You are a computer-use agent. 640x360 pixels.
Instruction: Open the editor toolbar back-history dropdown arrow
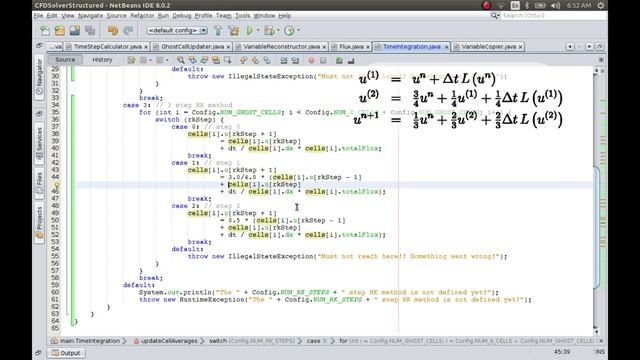(x=151, y=60)
